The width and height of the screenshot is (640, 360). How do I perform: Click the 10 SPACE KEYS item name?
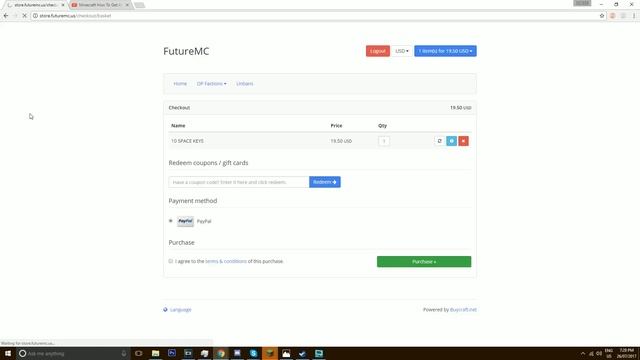pyautogui.click(x=187, y=141)
